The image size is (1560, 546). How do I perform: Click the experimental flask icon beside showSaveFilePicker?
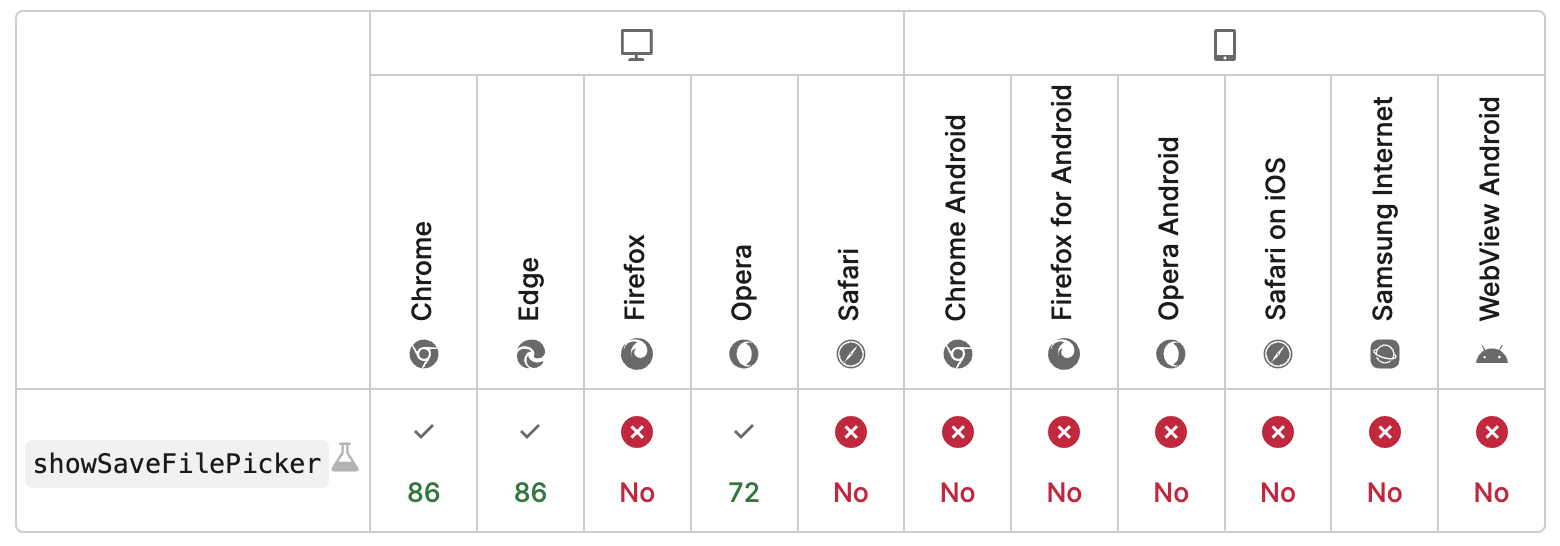click(x=345, y=457)
